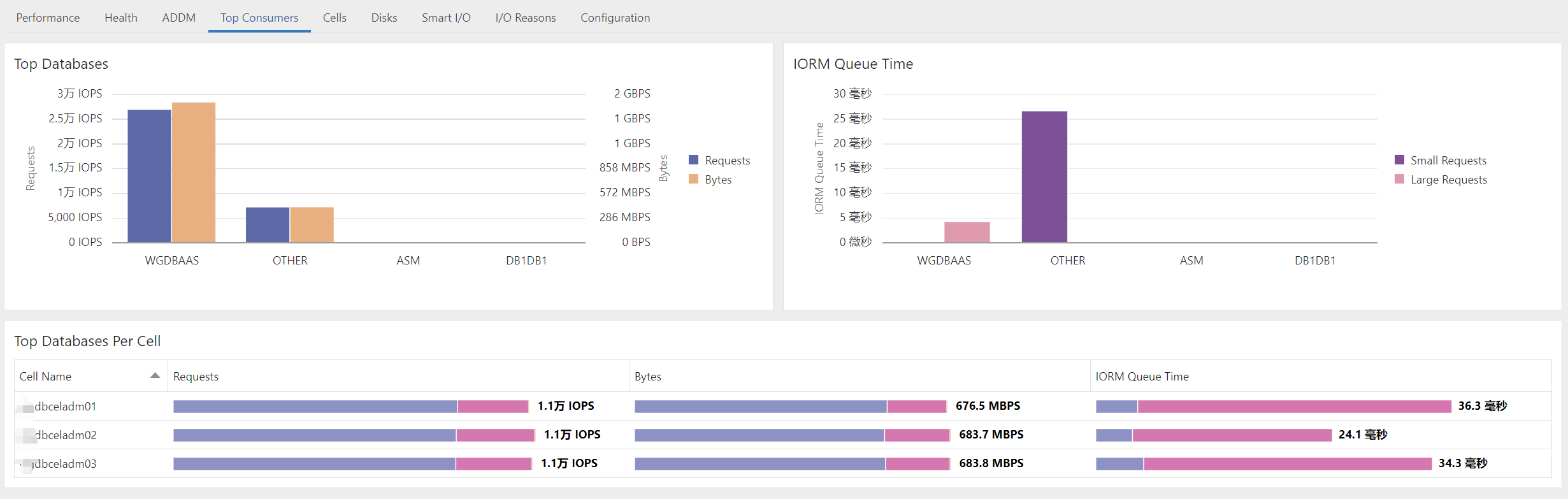Click the Top Databases Per Cell title
Screen dimensions: 1568x499
tap(87, 341)
